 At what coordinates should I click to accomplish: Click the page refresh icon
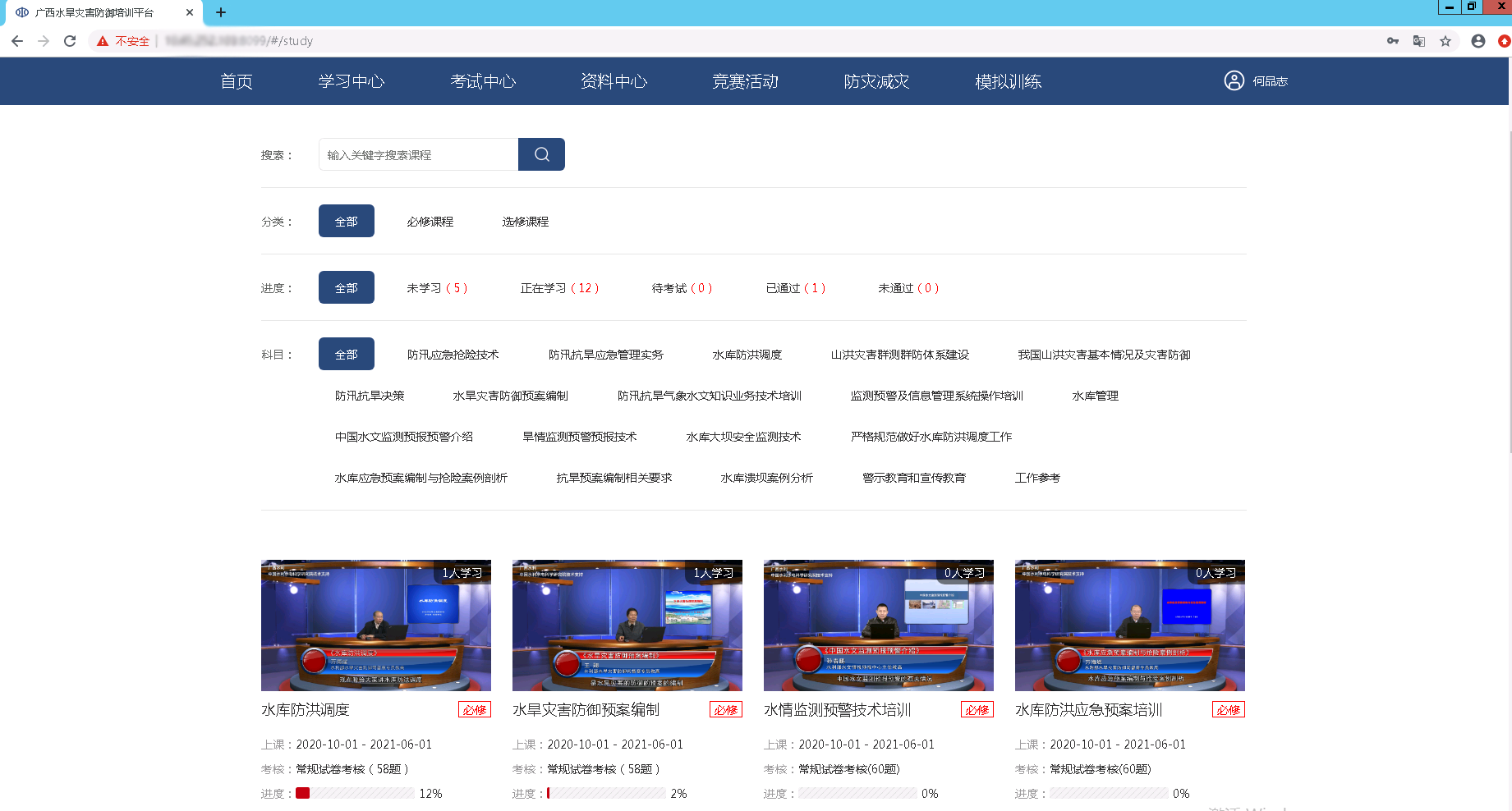(x=70, y=40)
